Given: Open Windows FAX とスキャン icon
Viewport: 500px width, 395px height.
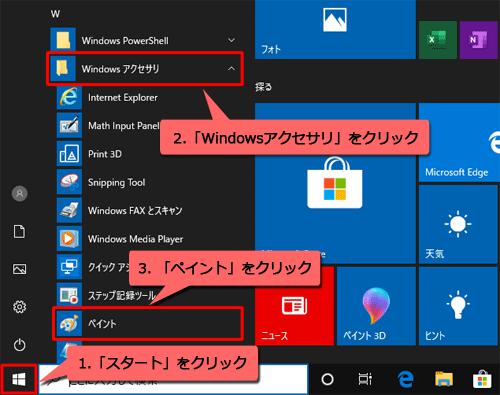Looking at the screenshot, I should (x=69, y=211).
